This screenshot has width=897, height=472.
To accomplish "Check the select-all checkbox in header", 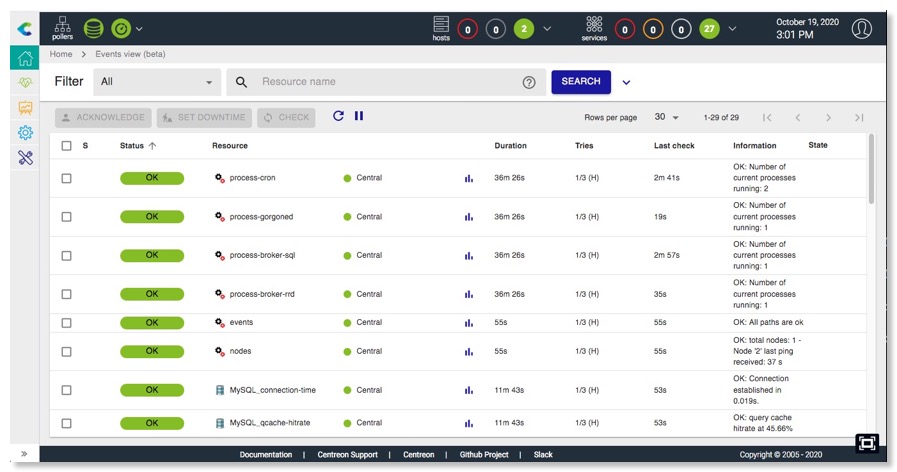I will click(67, 146).
